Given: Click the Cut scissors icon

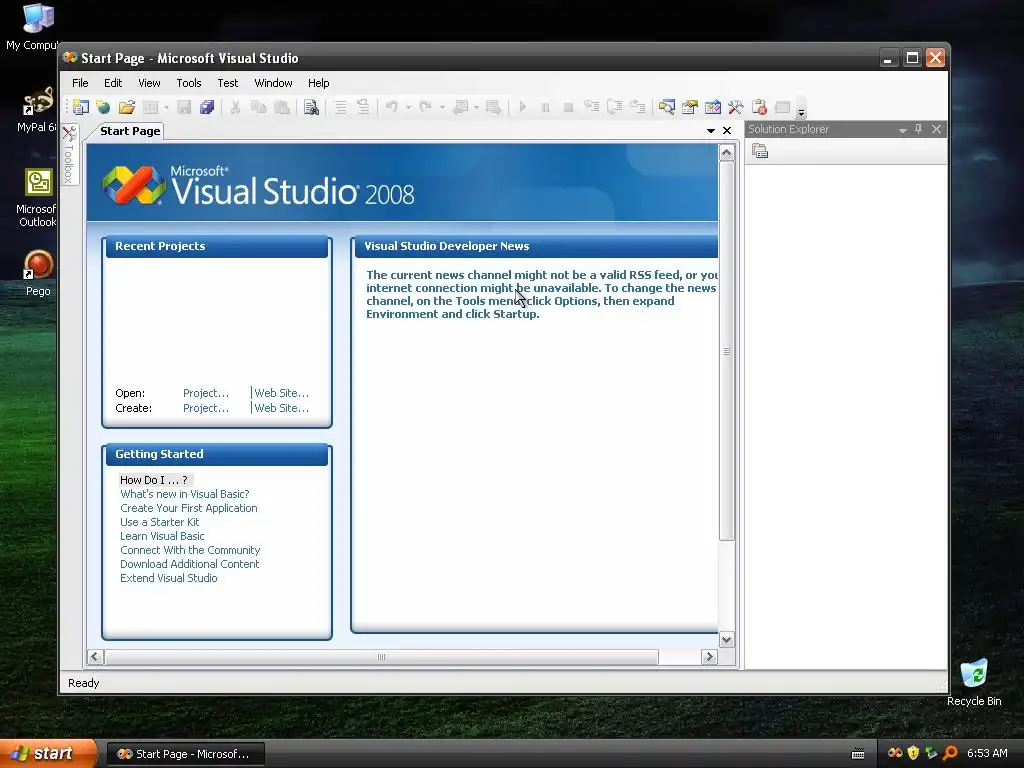Looking at the screenshot, I should pos(235,107).
